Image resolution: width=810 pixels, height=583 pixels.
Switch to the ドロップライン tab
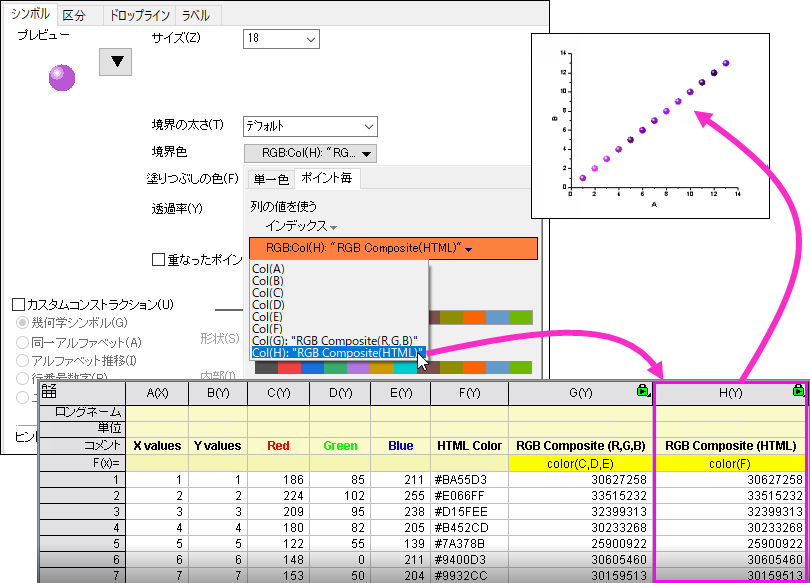(139, 15)
